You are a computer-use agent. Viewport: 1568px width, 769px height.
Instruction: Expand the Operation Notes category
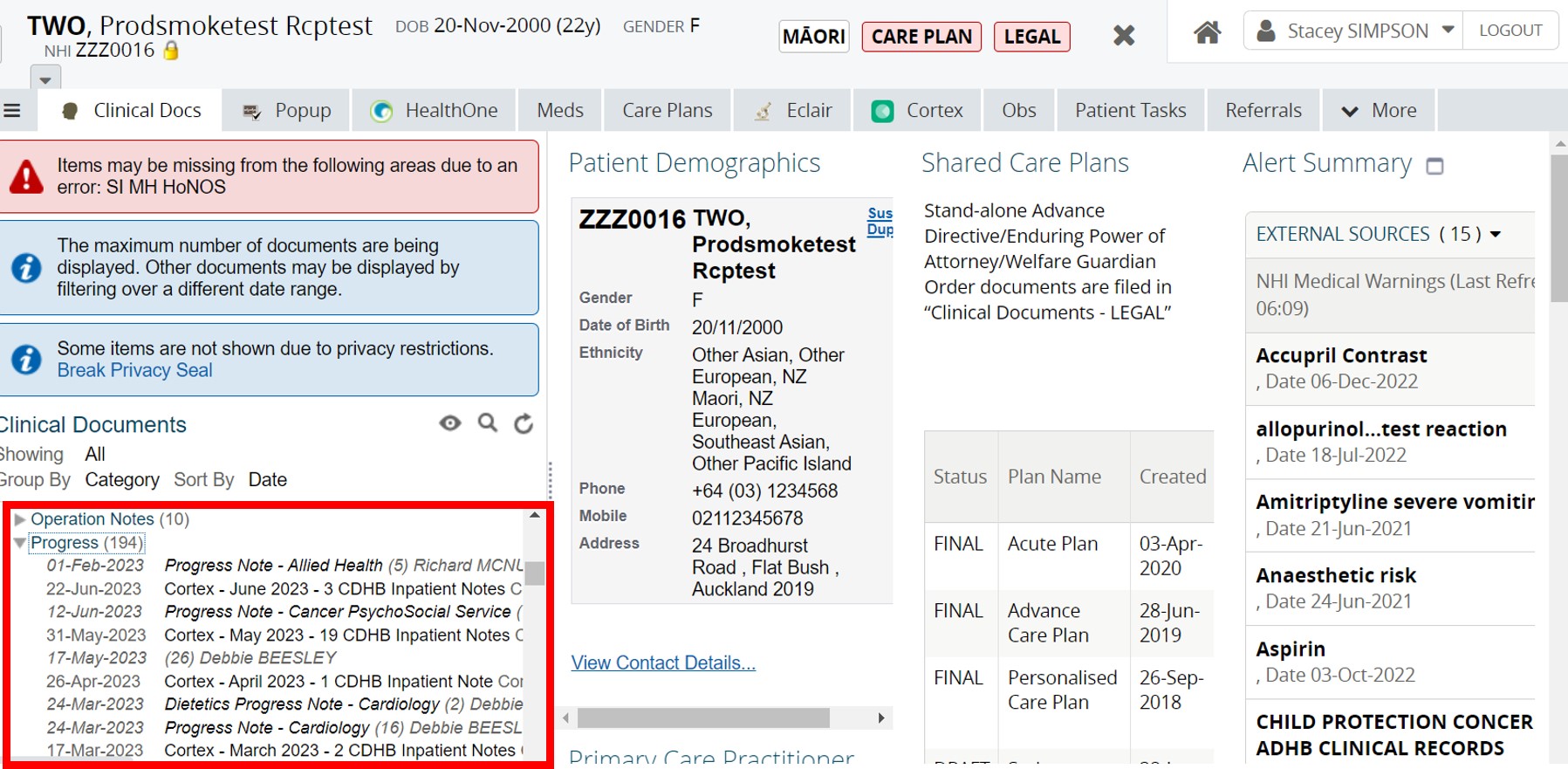[19, 519]
